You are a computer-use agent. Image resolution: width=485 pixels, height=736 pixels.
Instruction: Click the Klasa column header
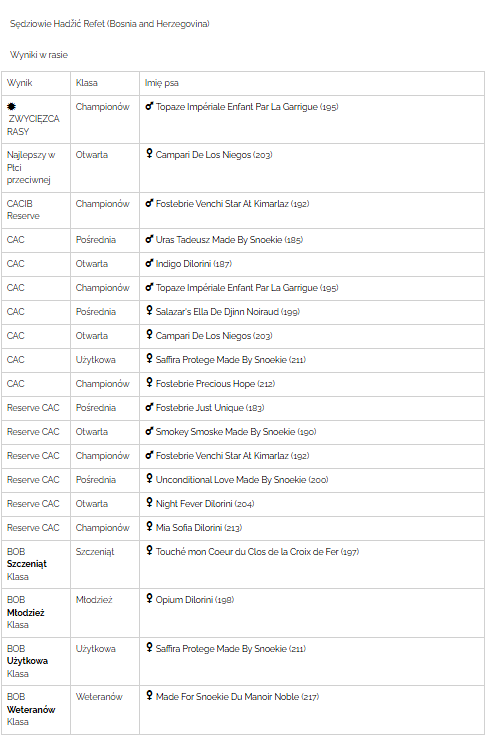tap(86, 83)
